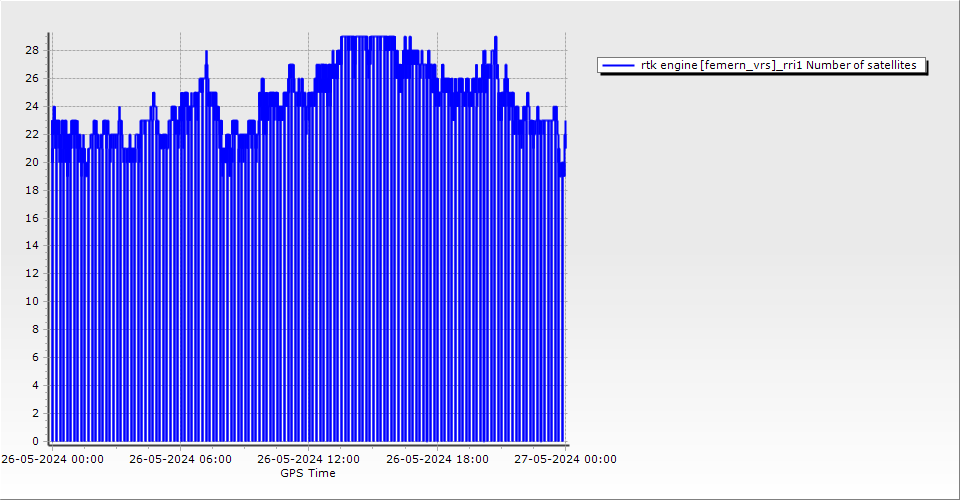
Task: Click the y-axis value 14
Action: (32, 245)
